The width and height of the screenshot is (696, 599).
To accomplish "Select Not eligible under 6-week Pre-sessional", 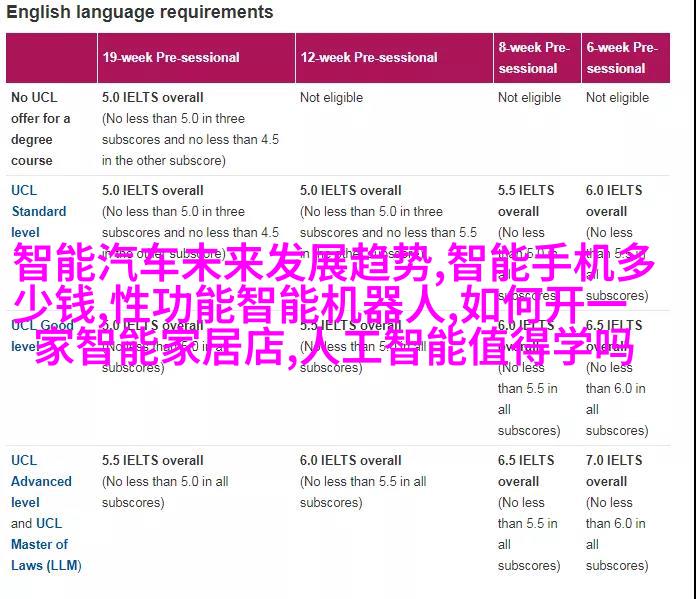I will [x=617, y=98].
